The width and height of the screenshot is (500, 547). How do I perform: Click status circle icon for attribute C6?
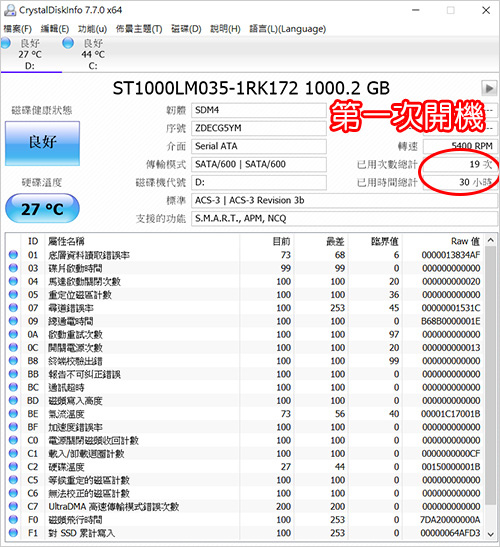click(13, 493)
